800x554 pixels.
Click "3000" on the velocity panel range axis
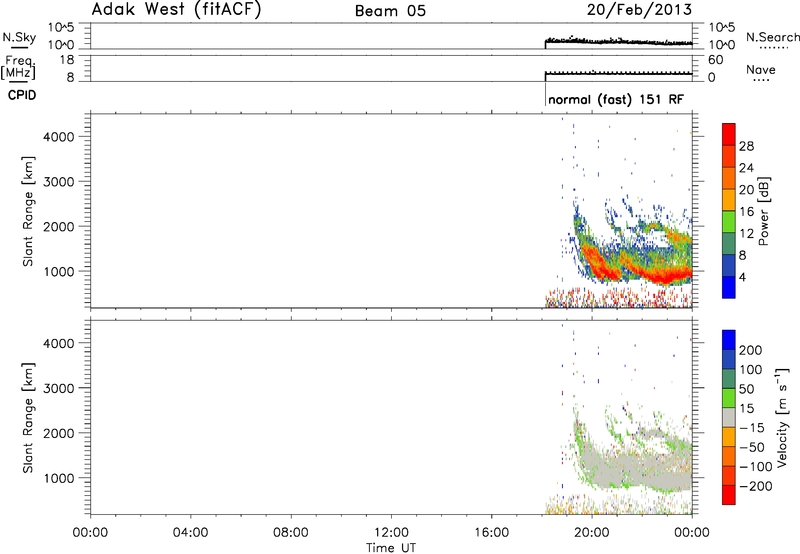tap(58, 388)
